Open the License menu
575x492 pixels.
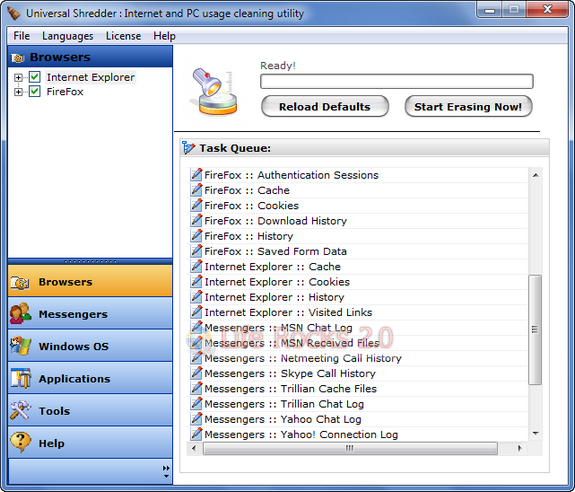tap(123, 36)
